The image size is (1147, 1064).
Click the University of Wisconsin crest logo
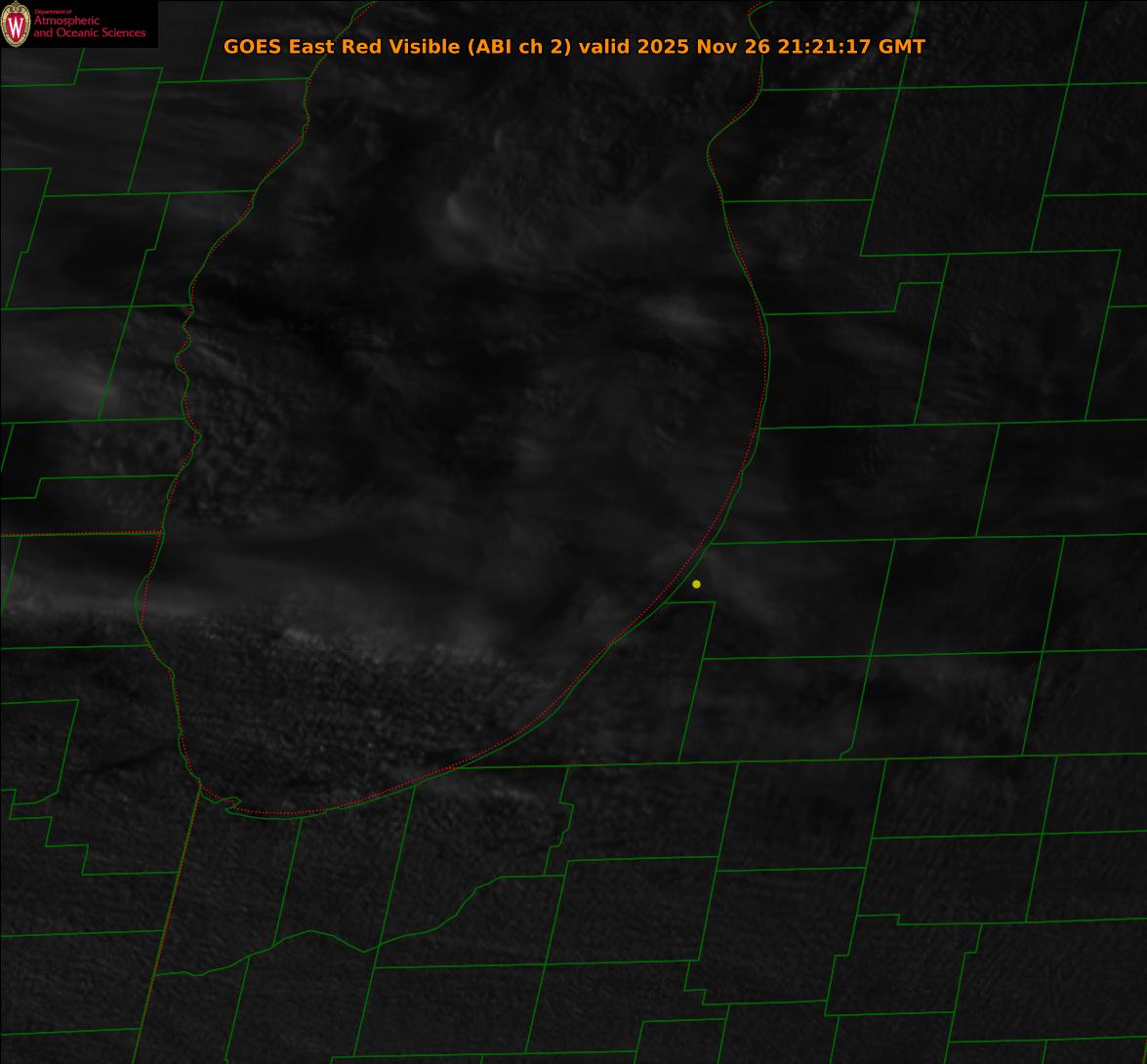pyautogui.click(x=16, y=24)
